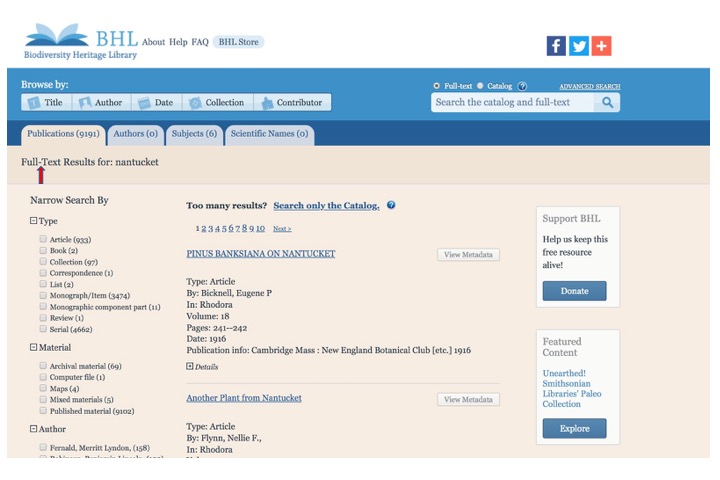
Task: Collapse the Type filter section
Action: point(34,220)
